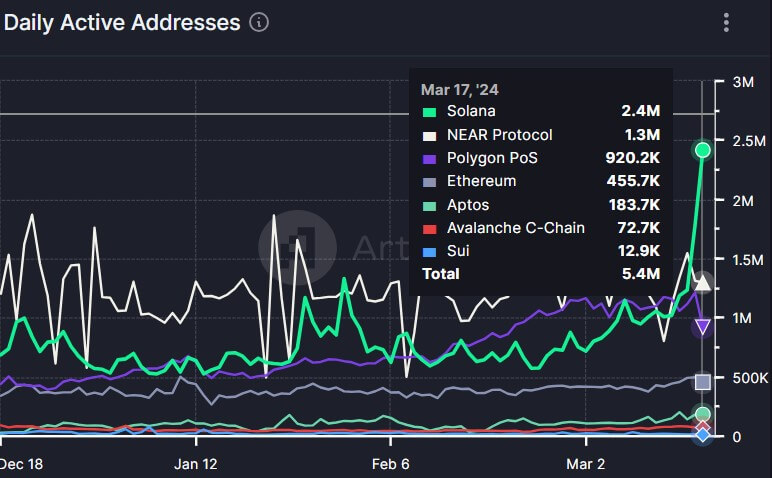Image resolution: width=772 pixels, height=478 pixels.
Task: Click the Solana green color swatch in tooltip
Action: (x=430, y=112)
